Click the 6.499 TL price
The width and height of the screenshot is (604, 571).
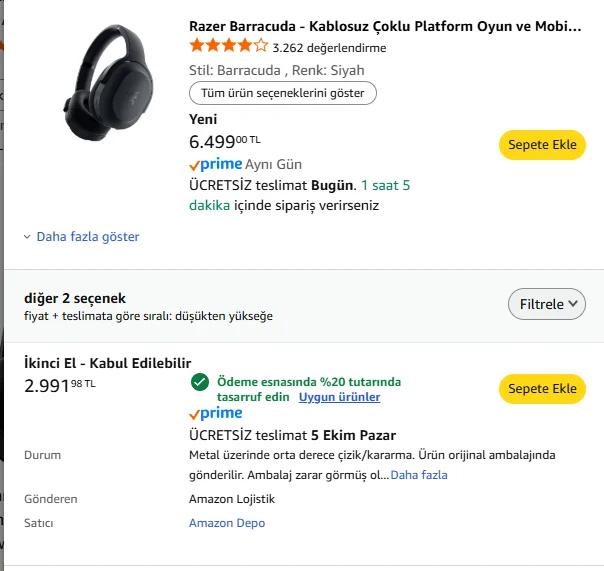[224, 142]
